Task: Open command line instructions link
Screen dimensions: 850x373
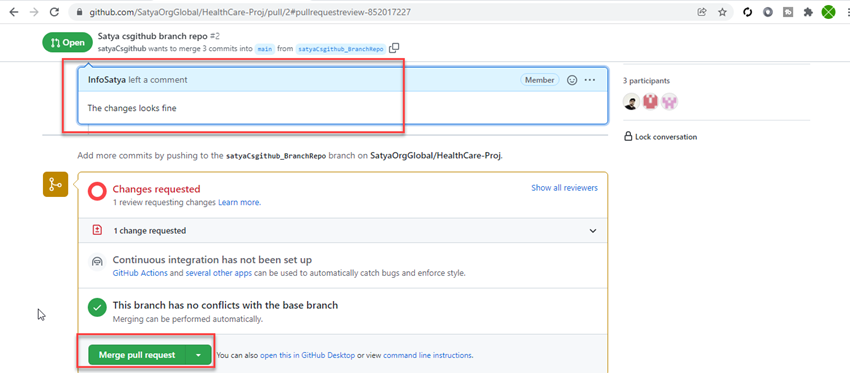Action: 427,356
